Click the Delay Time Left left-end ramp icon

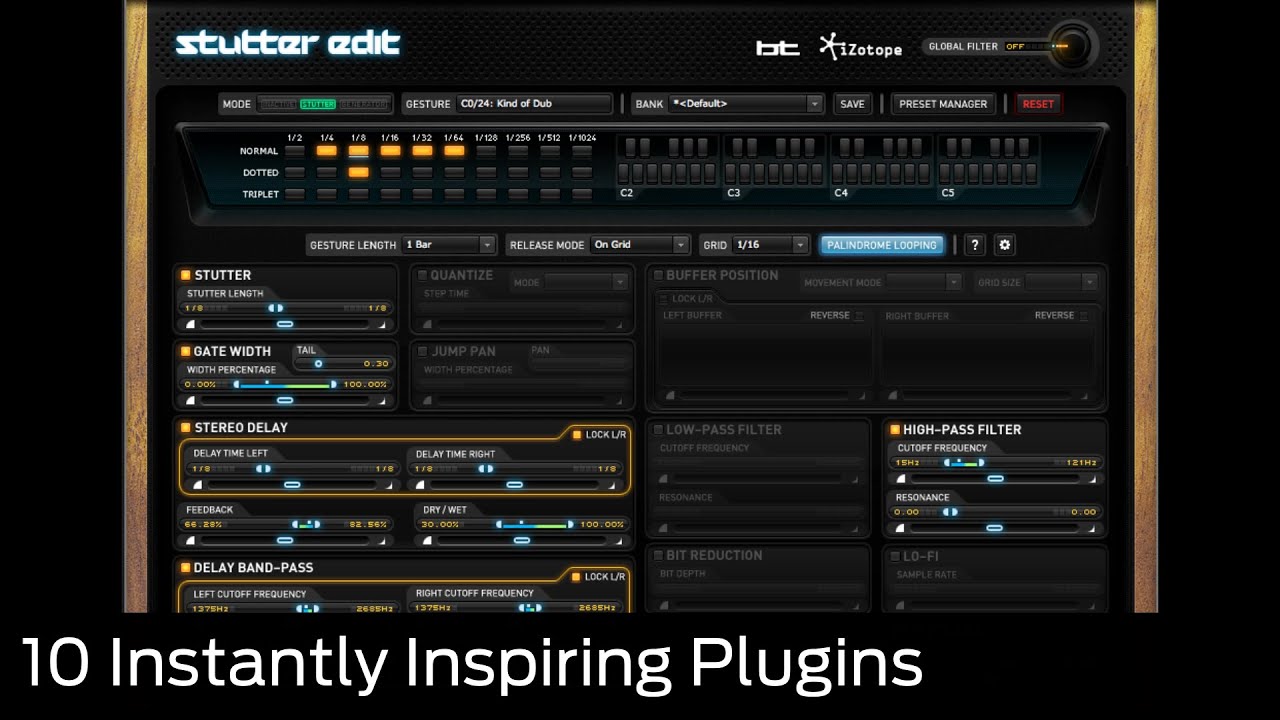pos(197,484)
